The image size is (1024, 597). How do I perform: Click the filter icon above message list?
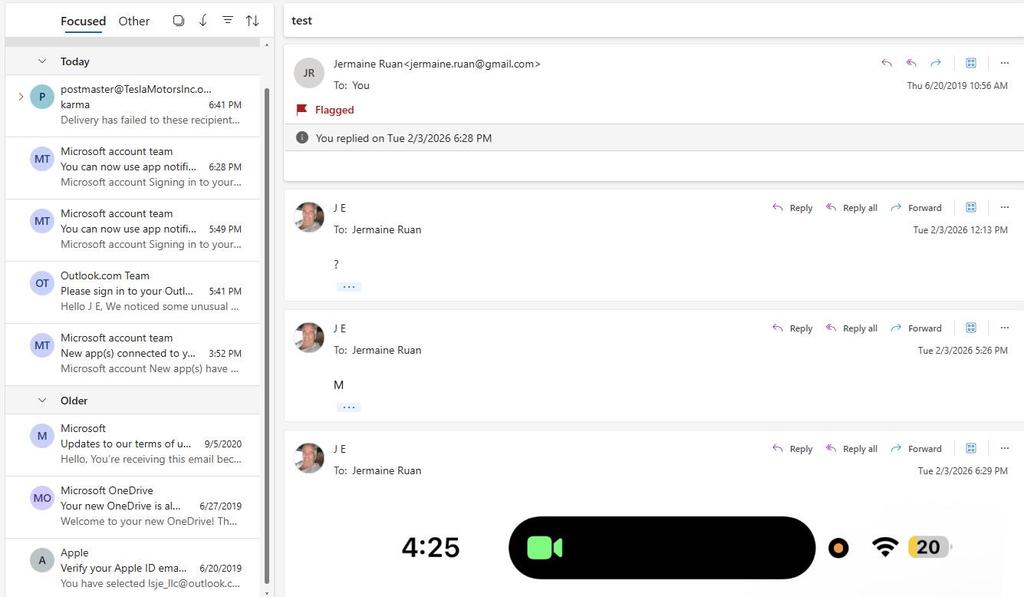[227, 21]
